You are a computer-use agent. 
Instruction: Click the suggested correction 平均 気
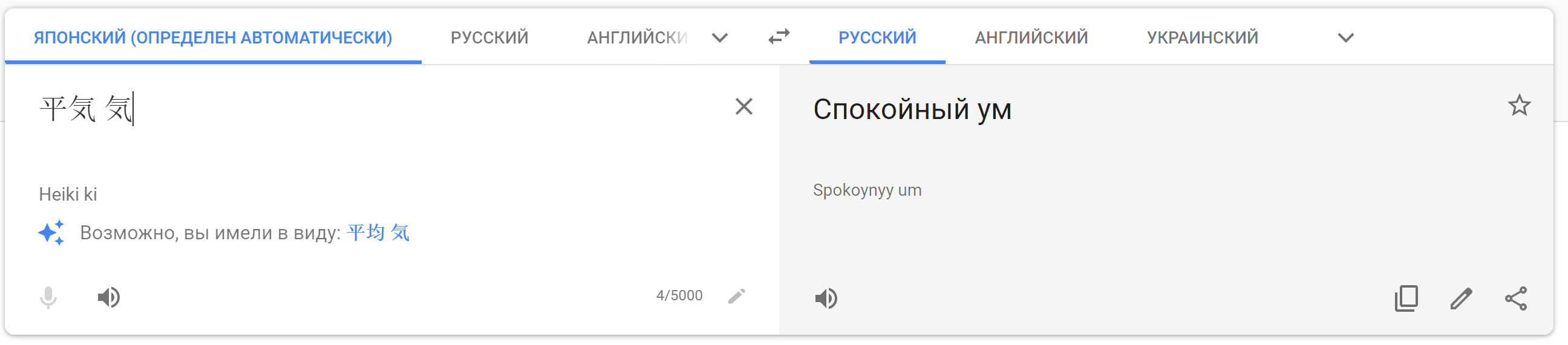point(378,233)
